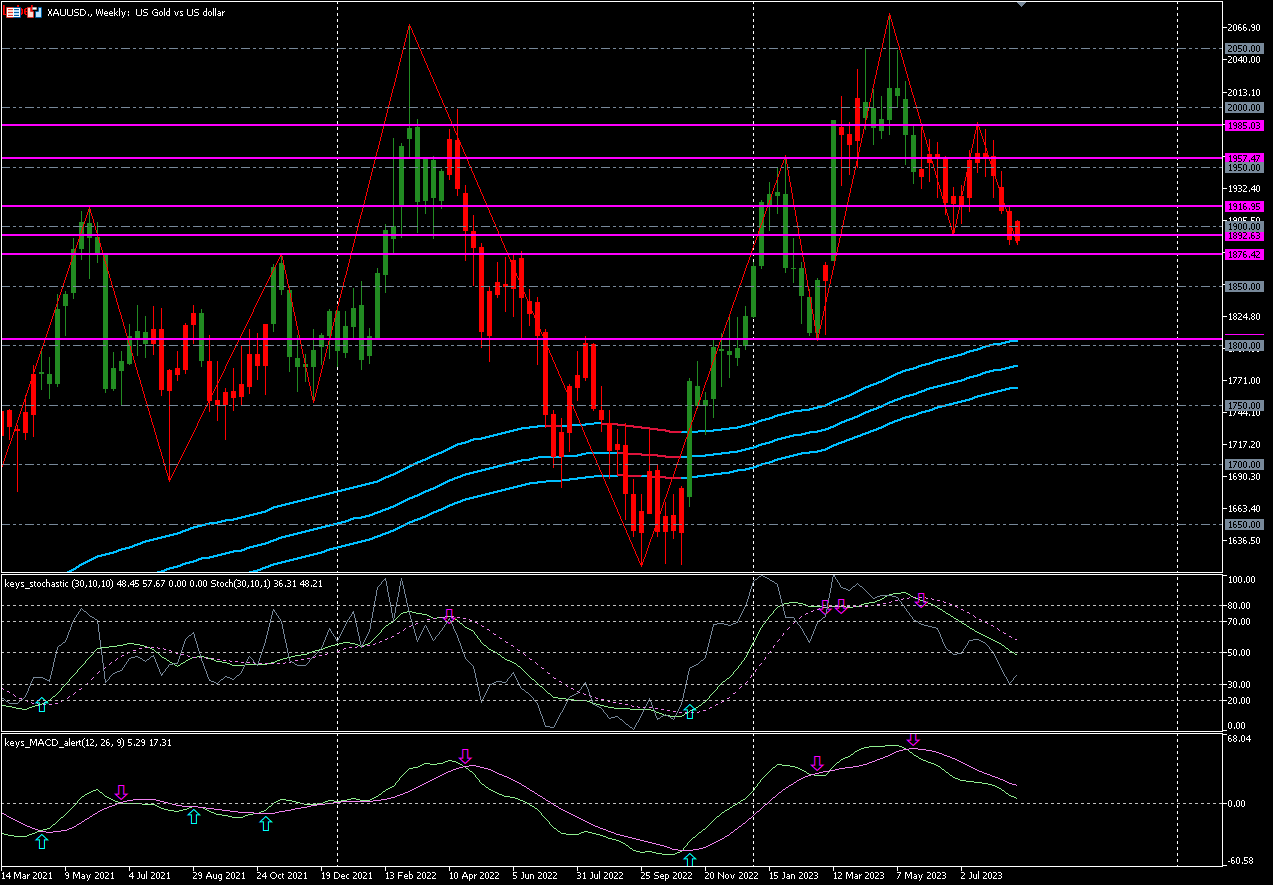Click the magenta stochastic arrow near May 2023
This screenshot has width=1273, height=885.
tap(922, 599)
